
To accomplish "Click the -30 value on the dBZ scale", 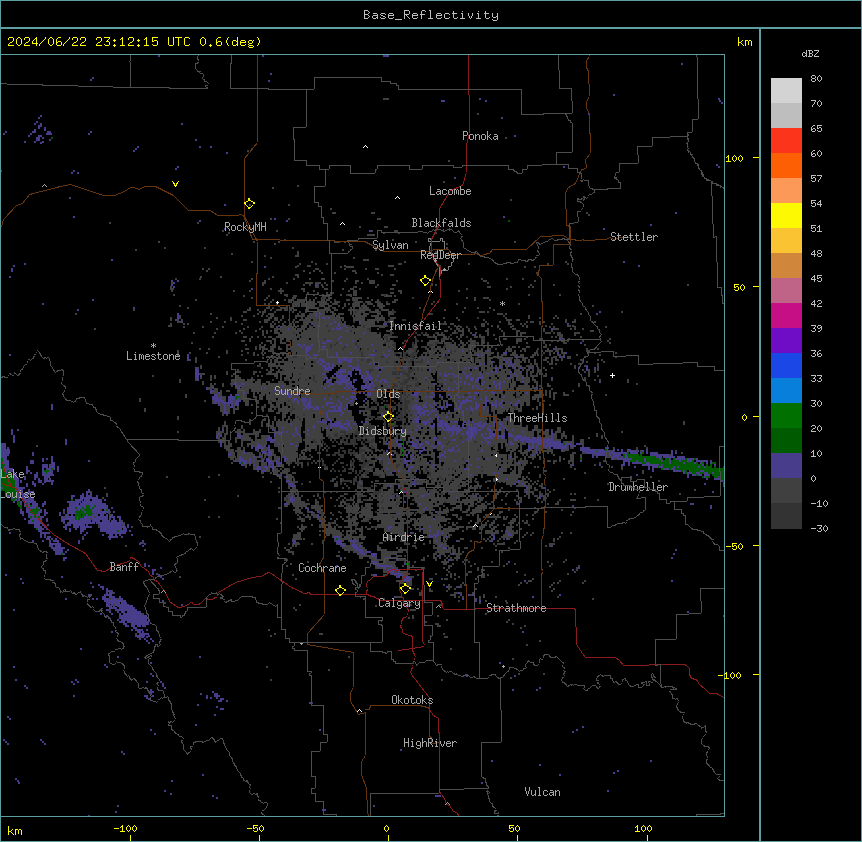I will pyautogui.click(x=819, y=528).
